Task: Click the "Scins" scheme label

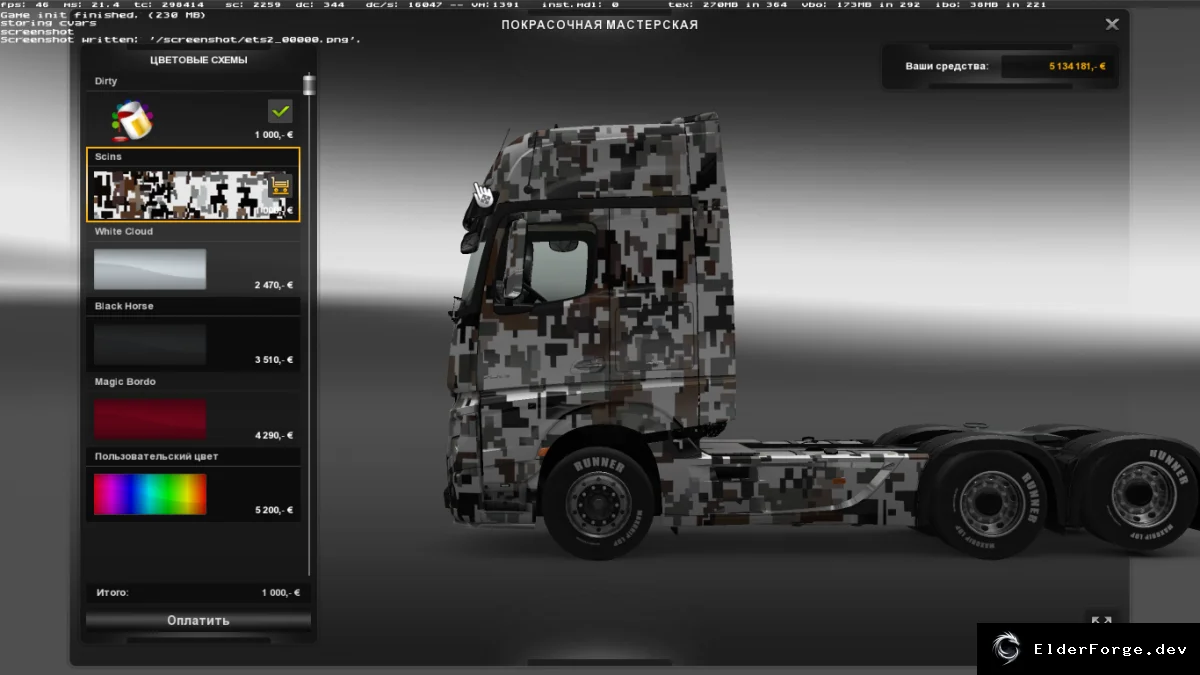Action: click(x=108, y=157)
